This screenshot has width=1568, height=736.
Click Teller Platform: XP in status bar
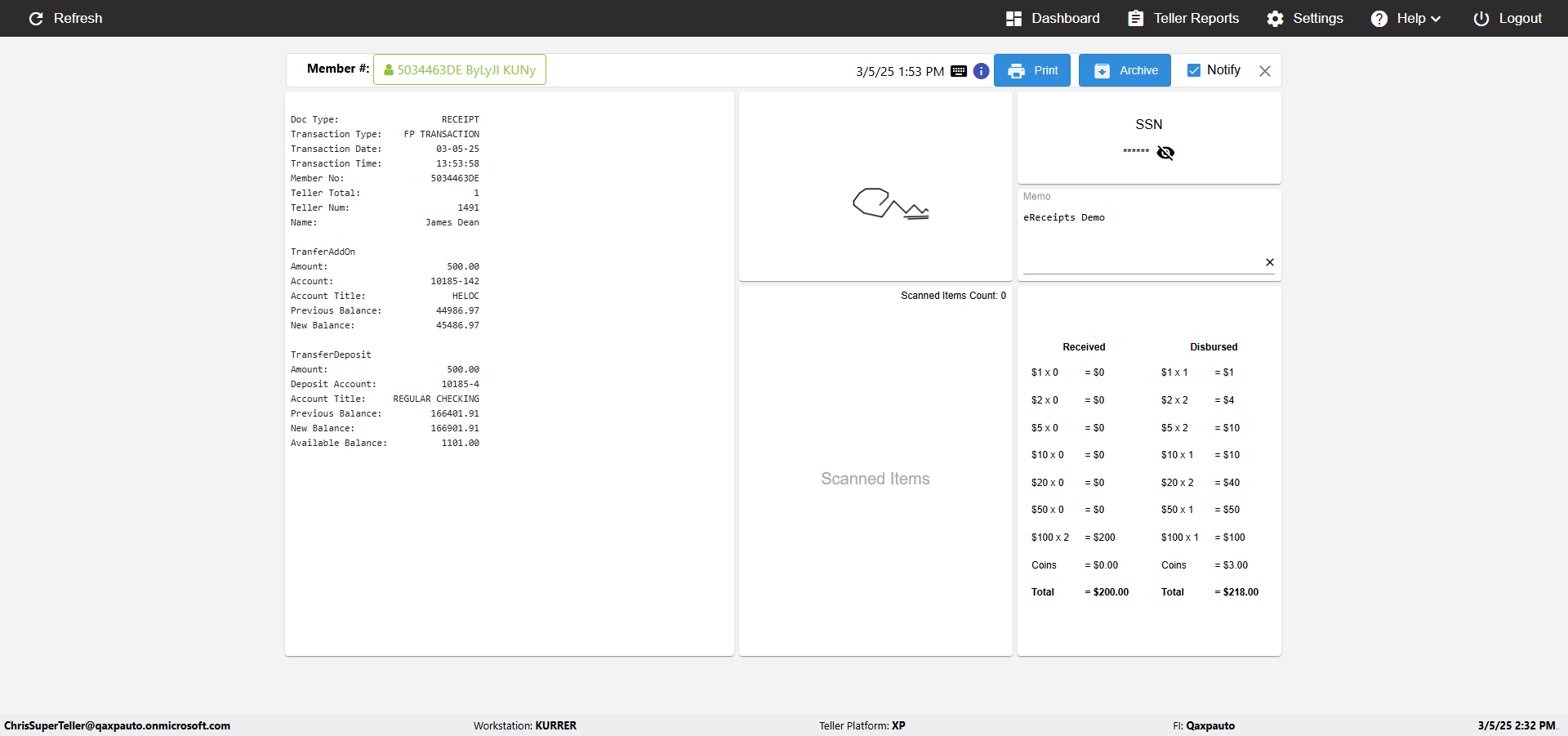[x=862, y=725]
